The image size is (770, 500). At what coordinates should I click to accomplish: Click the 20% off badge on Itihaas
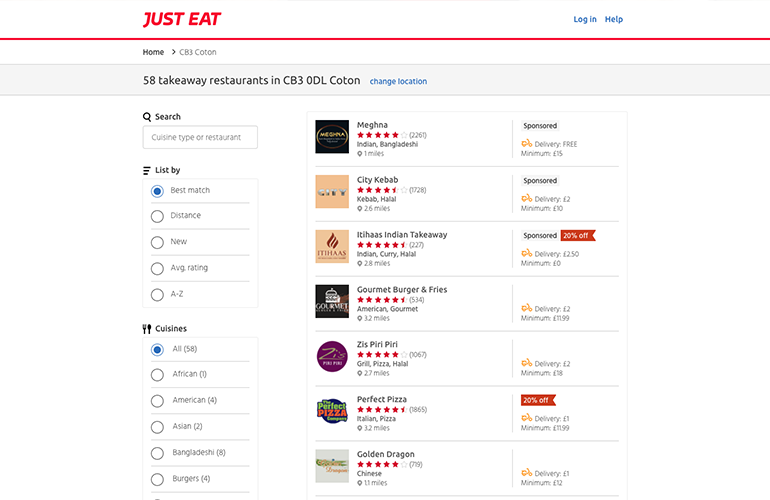(x=578, y=236)
